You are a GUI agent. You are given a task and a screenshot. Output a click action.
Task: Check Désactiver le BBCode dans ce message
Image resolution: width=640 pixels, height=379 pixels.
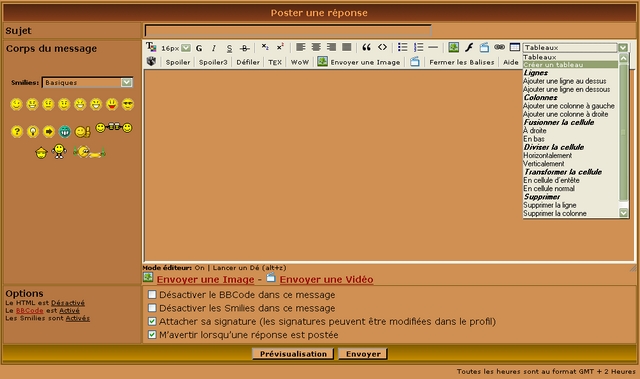[x=152, y=295]
